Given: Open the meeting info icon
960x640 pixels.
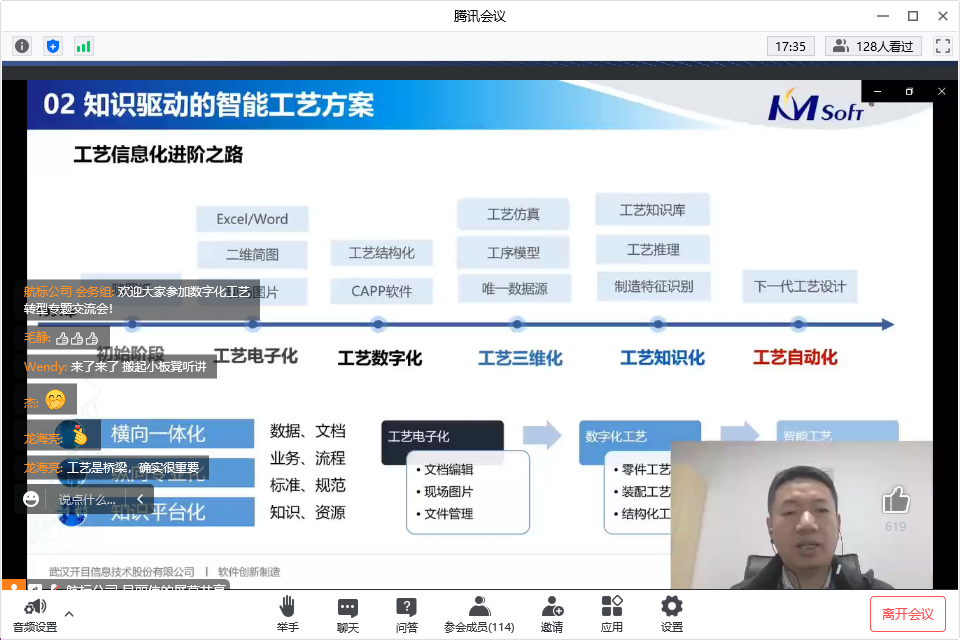Looking at the screenshot, I should coord(22,46).
